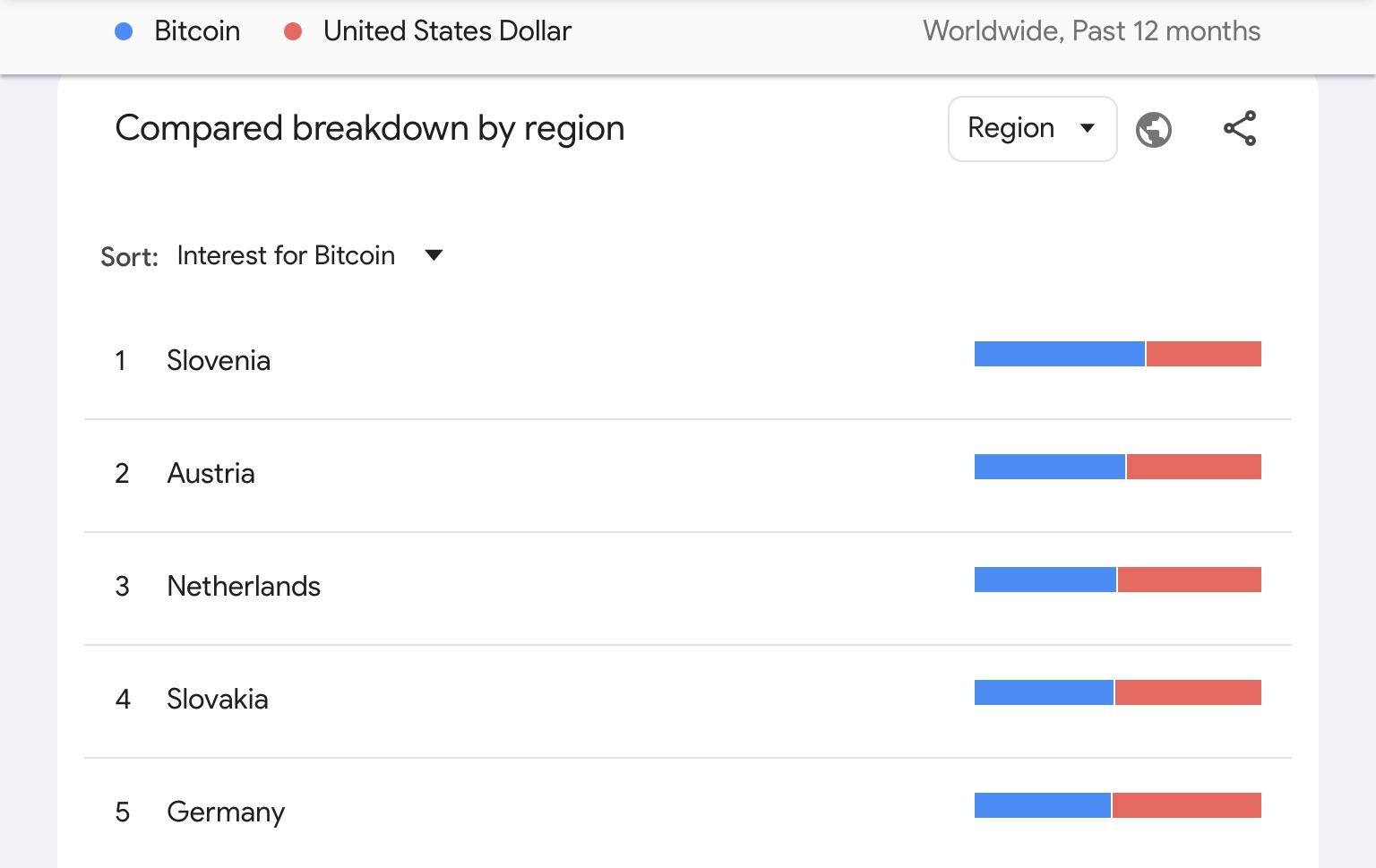
Task: Click the Compared breakdown by region title
Action: pyautogui.click(x=369, y=128)
